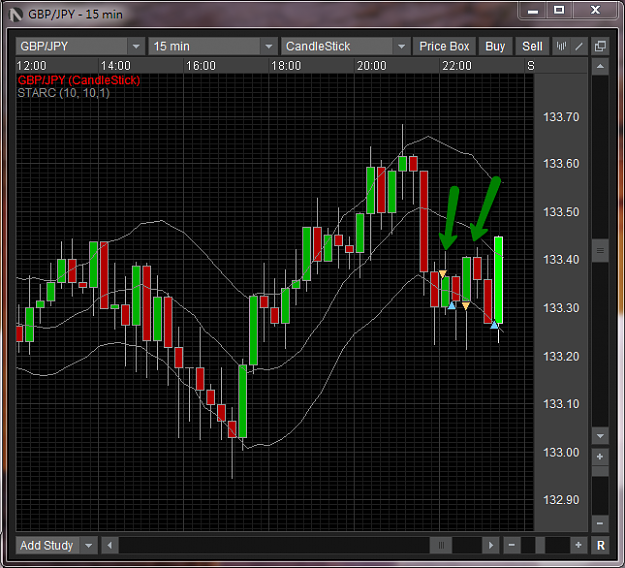The image size is (625, 568).
Task: Select the trend line drawing tool
Action: coord(579,46)
